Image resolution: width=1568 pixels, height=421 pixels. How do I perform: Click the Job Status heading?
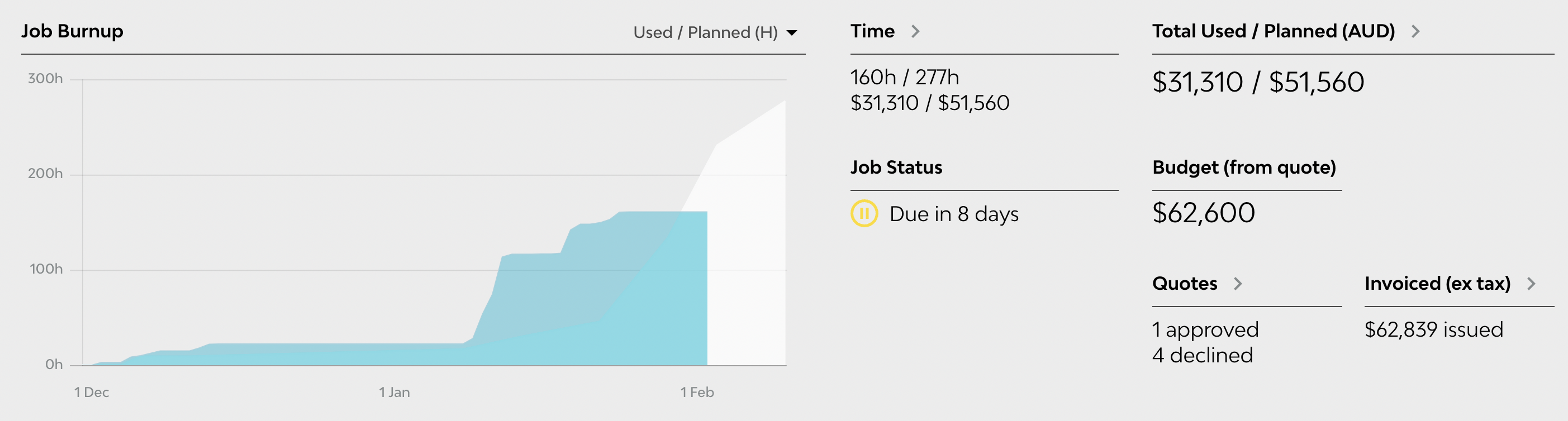click(896, 167)
